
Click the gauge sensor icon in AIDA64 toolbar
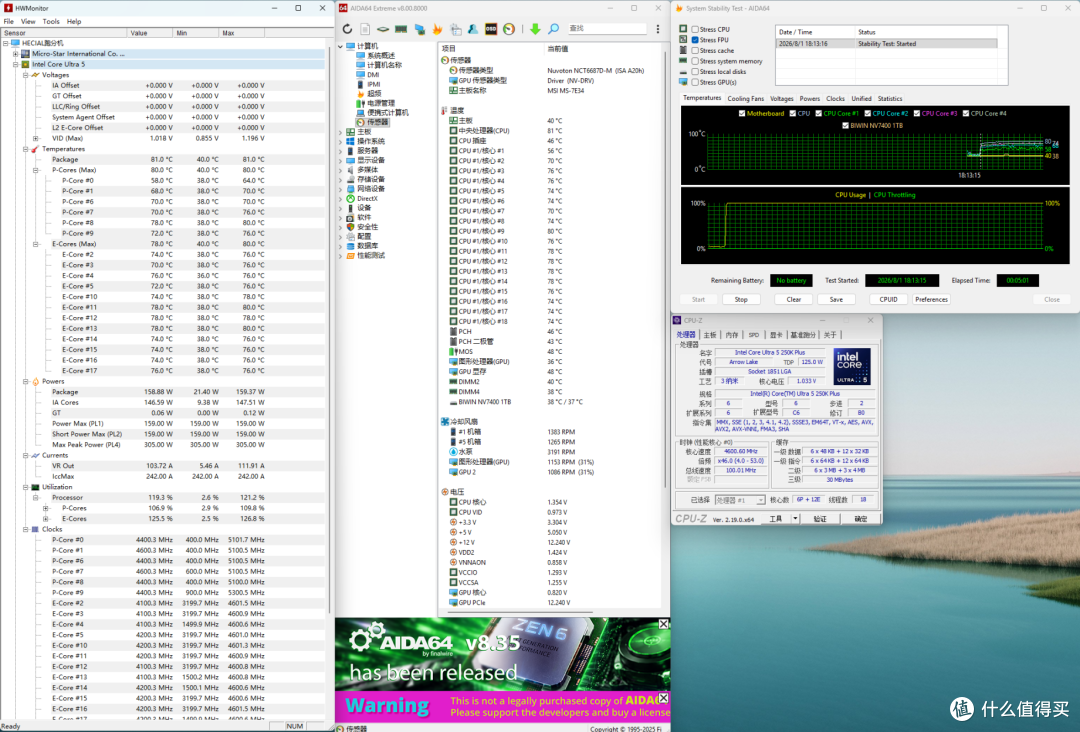(509, 29)
